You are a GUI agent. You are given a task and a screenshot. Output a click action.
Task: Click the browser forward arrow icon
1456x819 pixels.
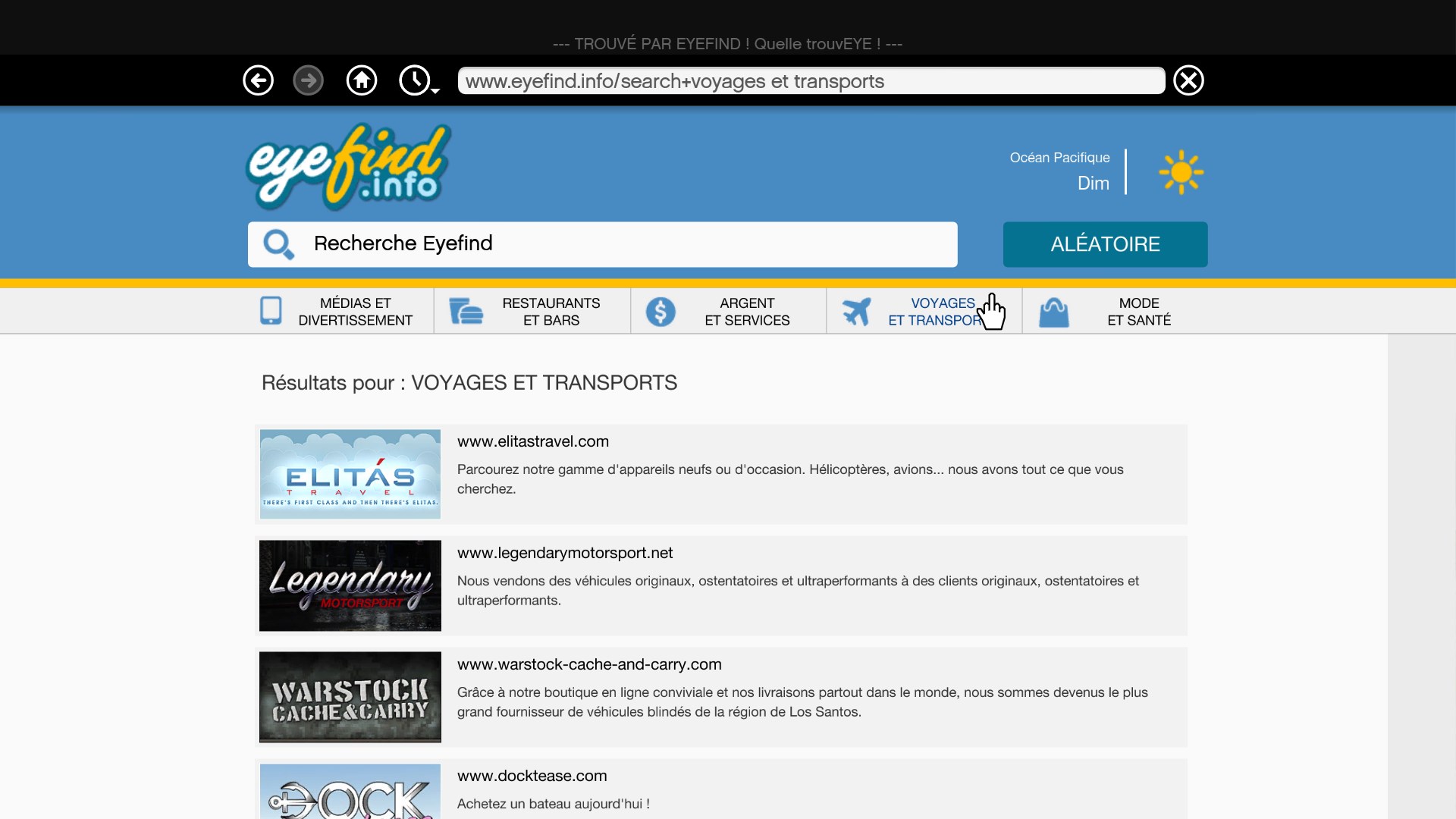pyautogui.click(x=308, y=80)
